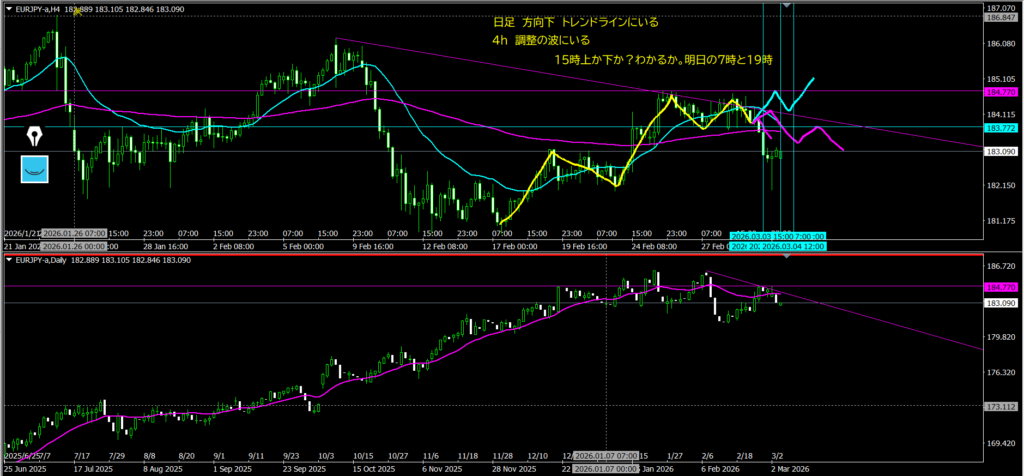This screenshot has height=476, width=1024.
Task: Click the white pen nib icon
Action: pos(36,135)
